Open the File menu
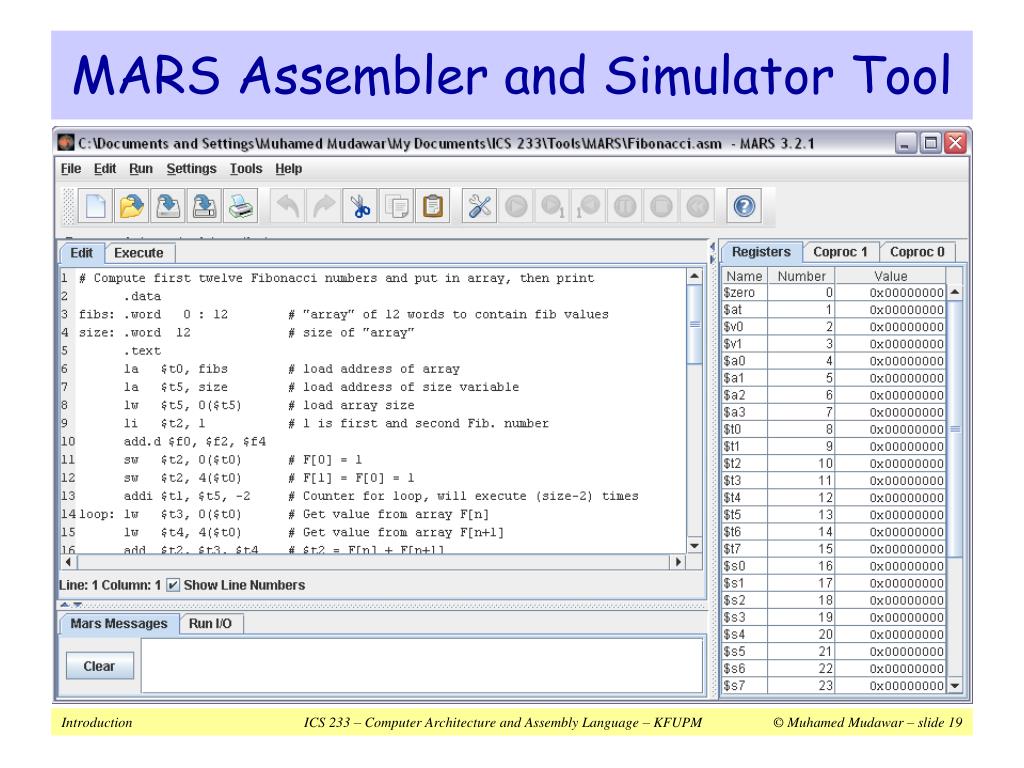This screenshot has width=1024, height=768. click(71, 168)
